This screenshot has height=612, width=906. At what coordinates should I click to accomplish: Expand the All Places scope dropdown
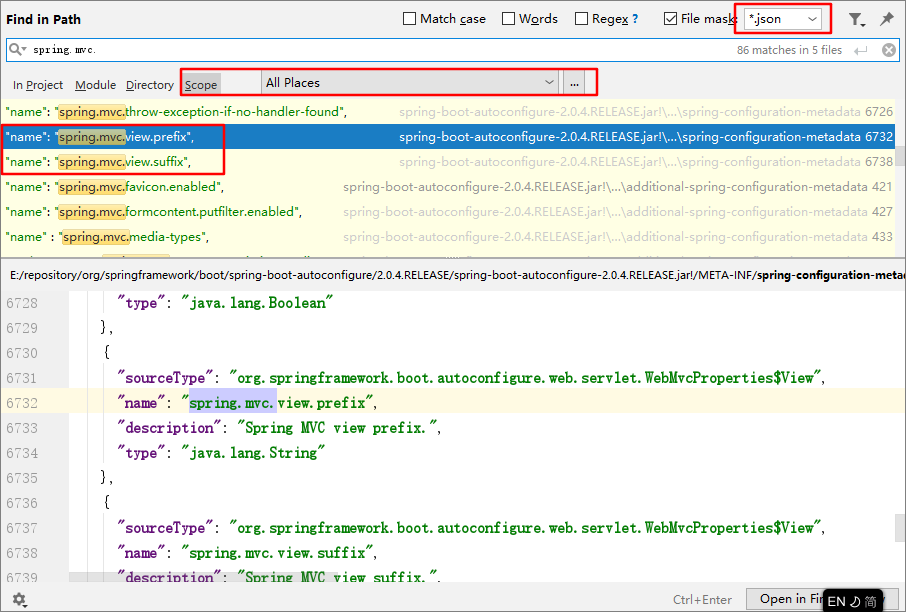[549, 82]
